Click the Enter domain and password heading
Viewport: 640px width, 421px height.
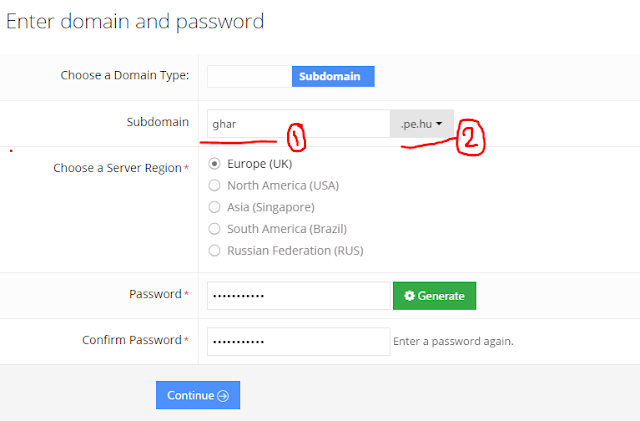(x=135, y=20)
